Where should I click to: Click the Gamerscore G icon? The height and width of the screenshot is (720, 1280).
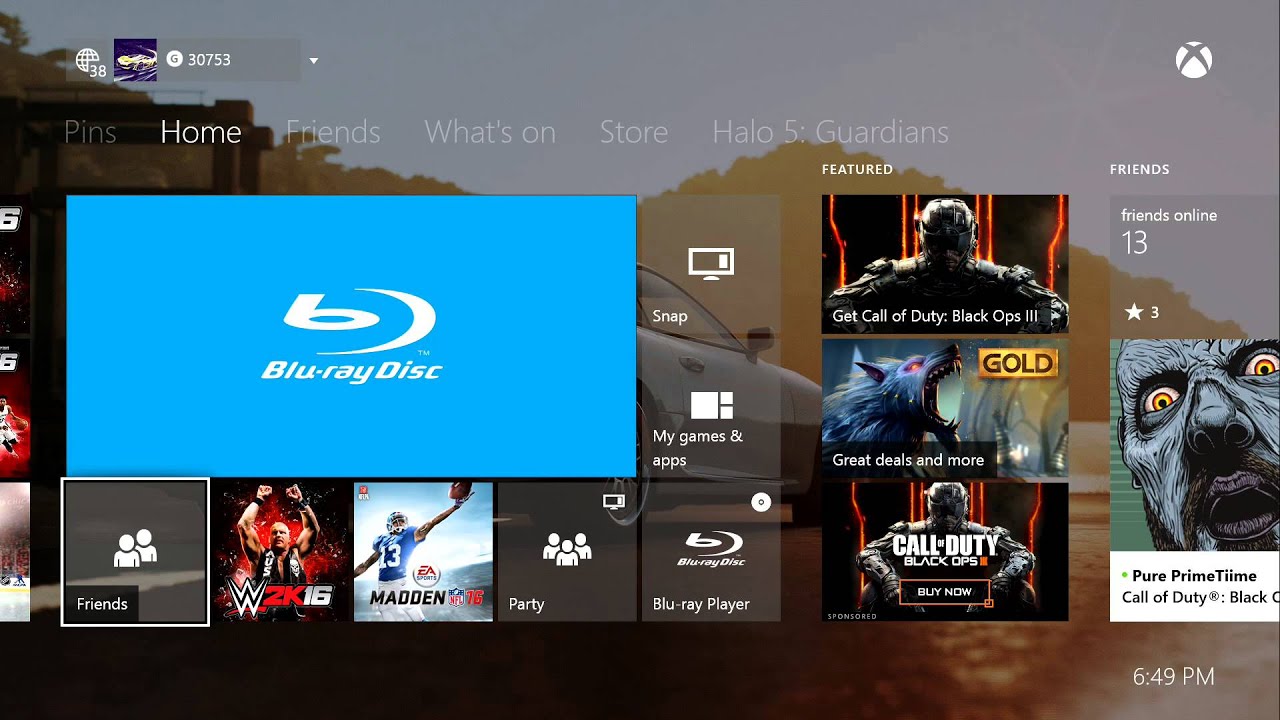point(175,59)
